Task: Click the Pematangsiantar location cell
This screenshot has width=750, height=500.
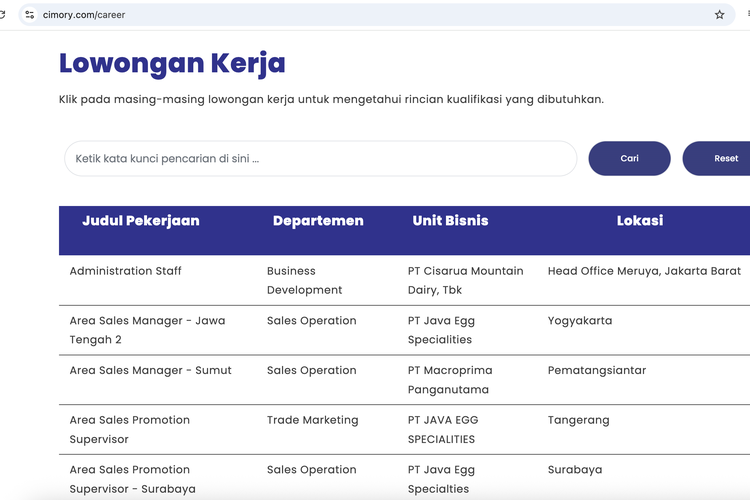Action: click(x=596, y=370)
